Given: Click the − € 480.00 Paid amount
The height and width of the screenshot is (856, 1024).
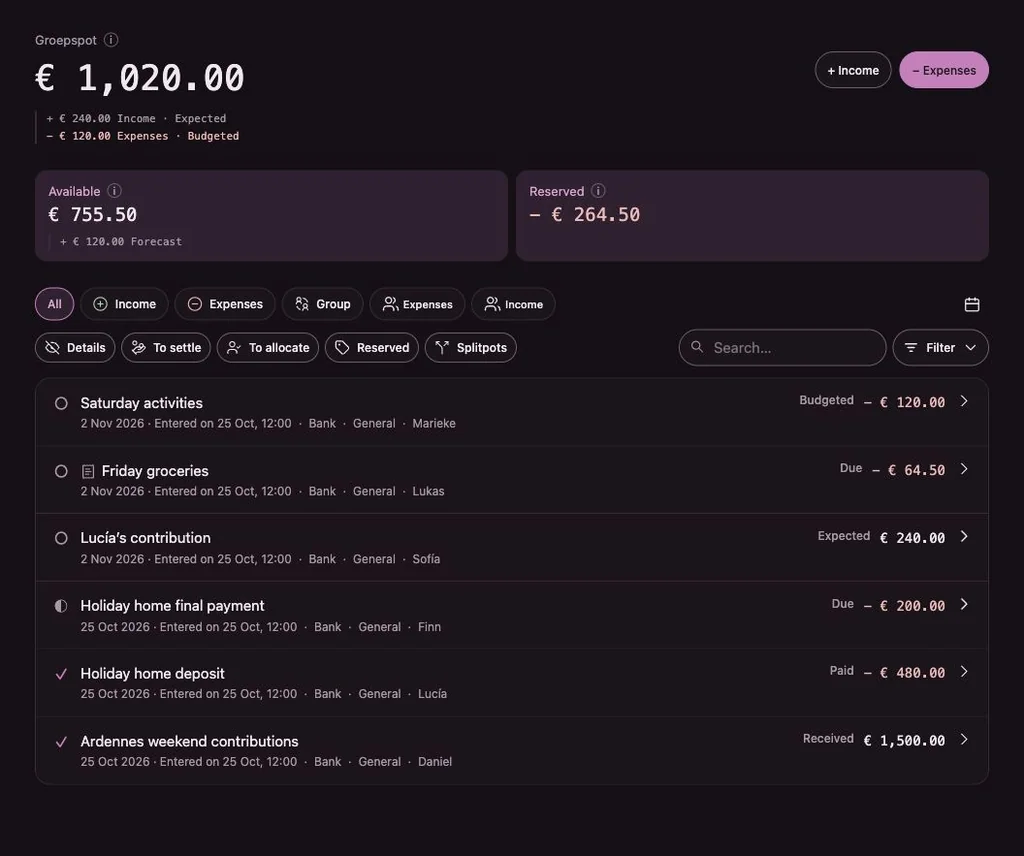Looking at the screenshot, I should 904,673.
